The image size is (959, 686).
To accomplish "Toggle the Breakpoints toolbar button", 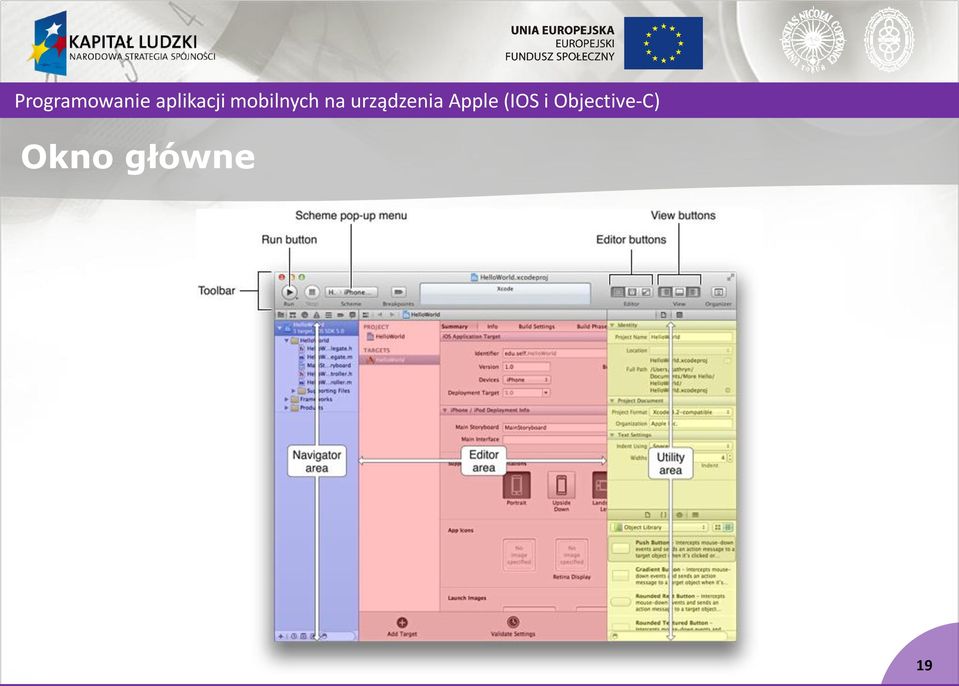I will pos(398,292).
